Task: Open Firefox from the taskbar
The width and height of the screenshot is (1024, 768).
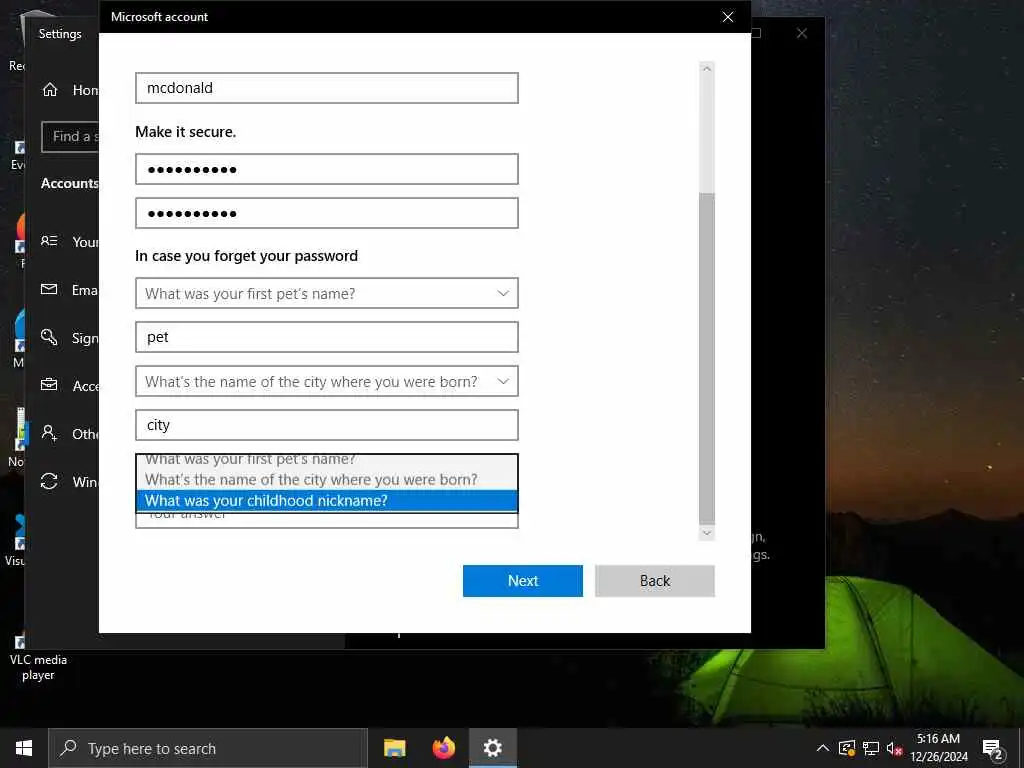Action: tap(444, 748)
